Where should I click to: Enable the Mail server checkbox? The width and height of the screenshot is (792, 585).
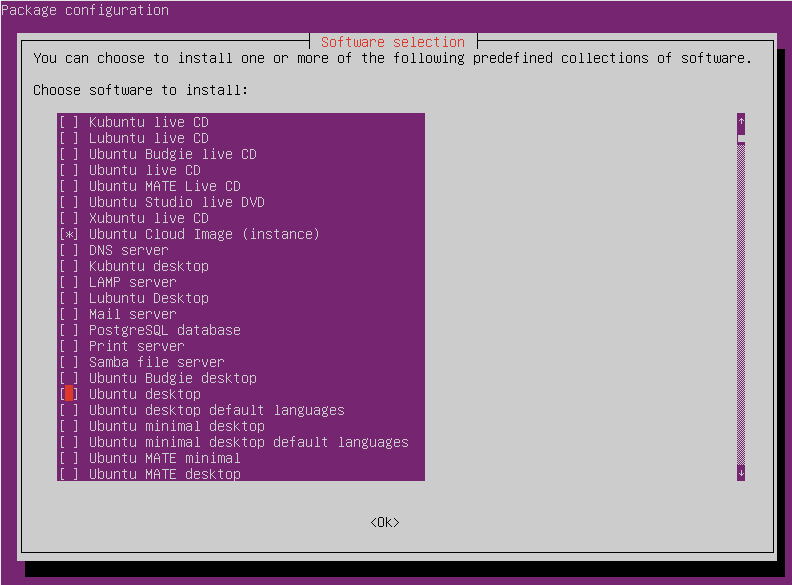69,314
